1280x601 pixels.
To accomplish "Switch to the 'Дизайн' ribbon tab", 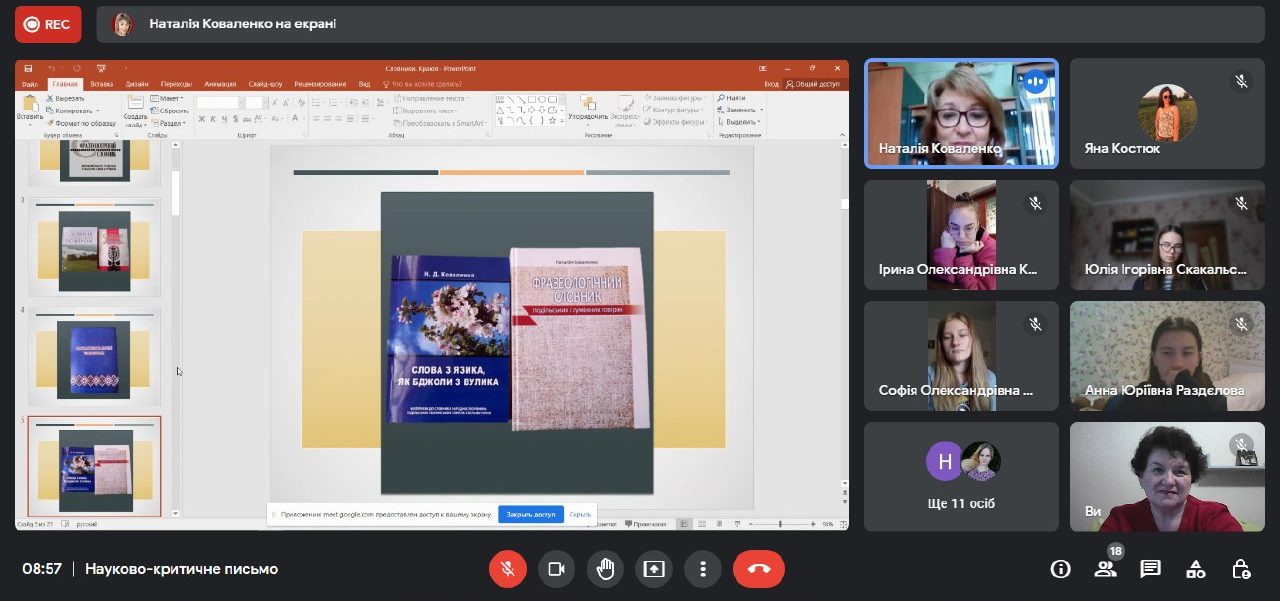I will 137,84.
